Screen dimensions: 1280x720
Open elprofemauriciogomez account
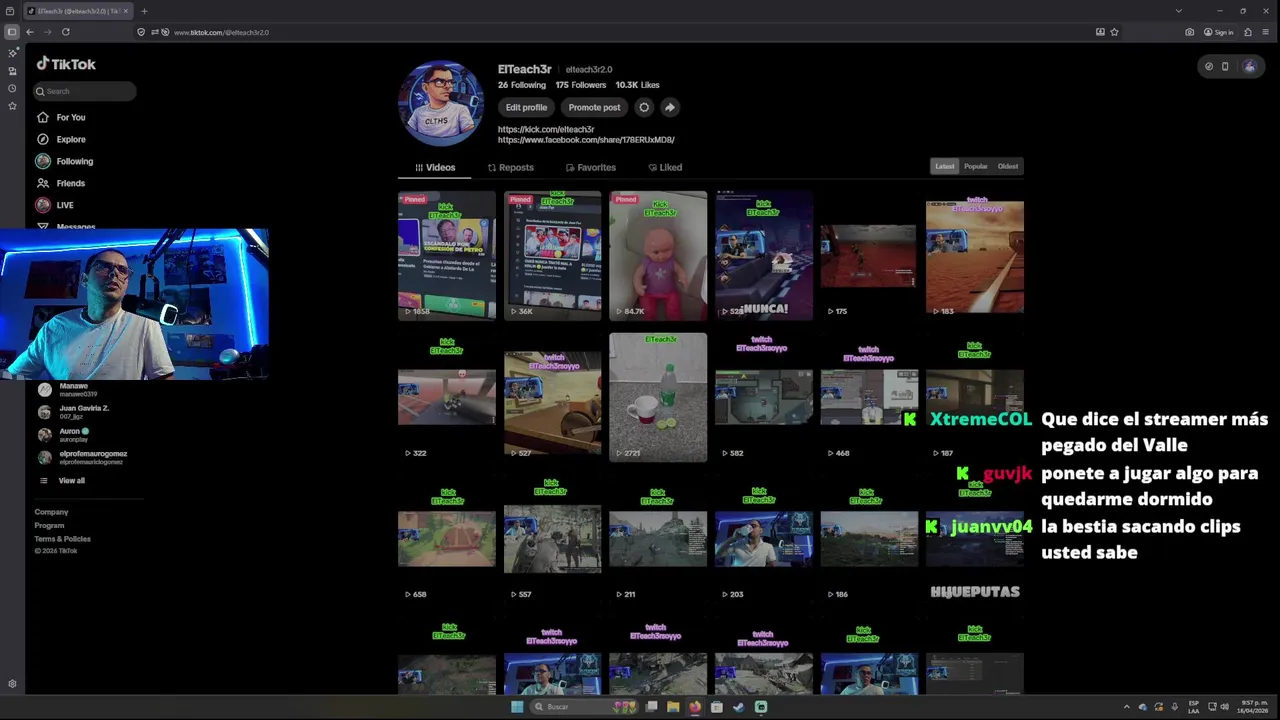[x=82, y=457]
